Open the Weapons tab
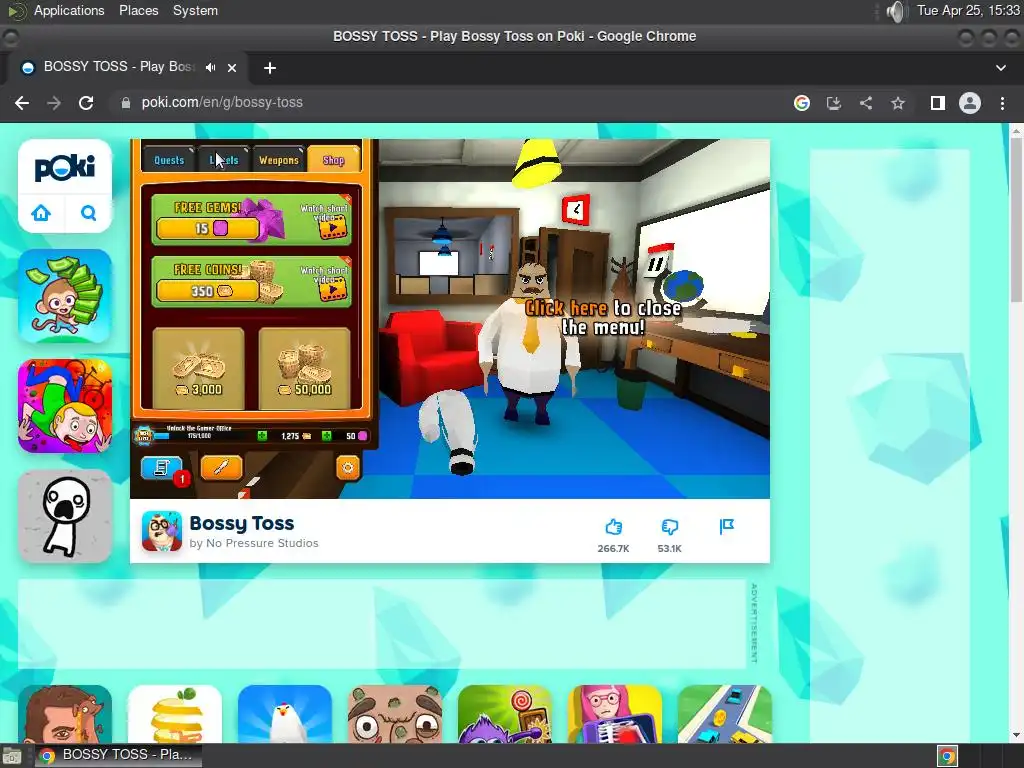 (279, 160)
